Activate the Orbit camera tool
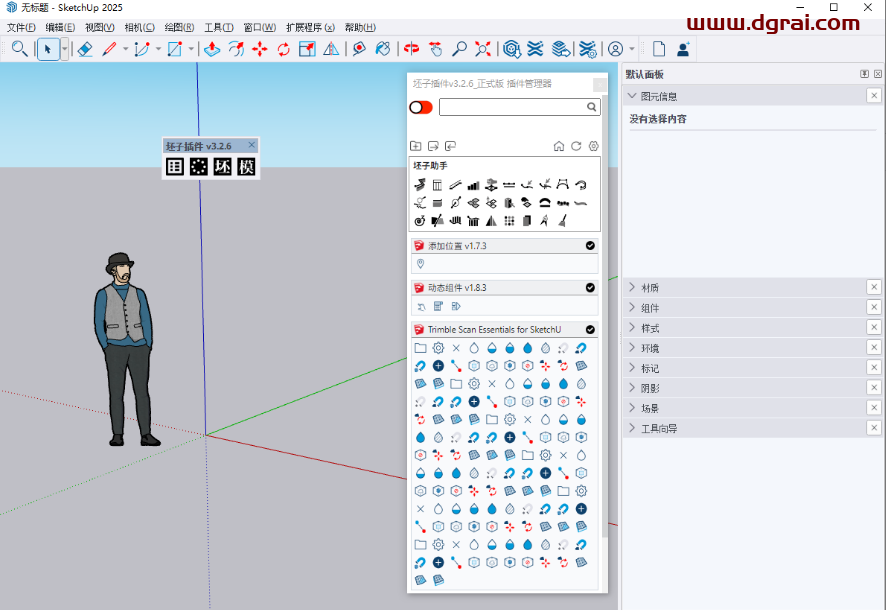Image resolution: width=886 pixels, height=610 pixels. point(411,49)
